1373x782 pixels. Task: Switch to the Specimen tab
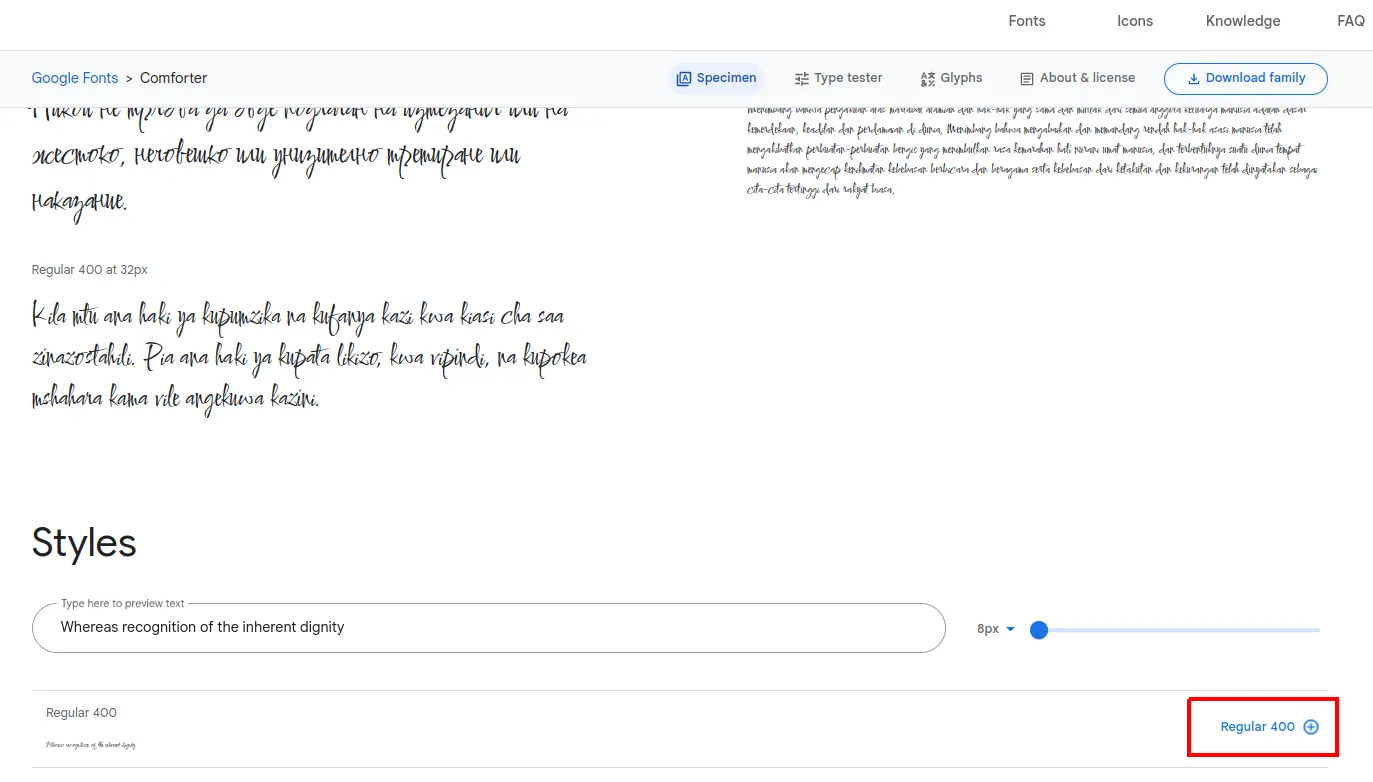point(716,78)
